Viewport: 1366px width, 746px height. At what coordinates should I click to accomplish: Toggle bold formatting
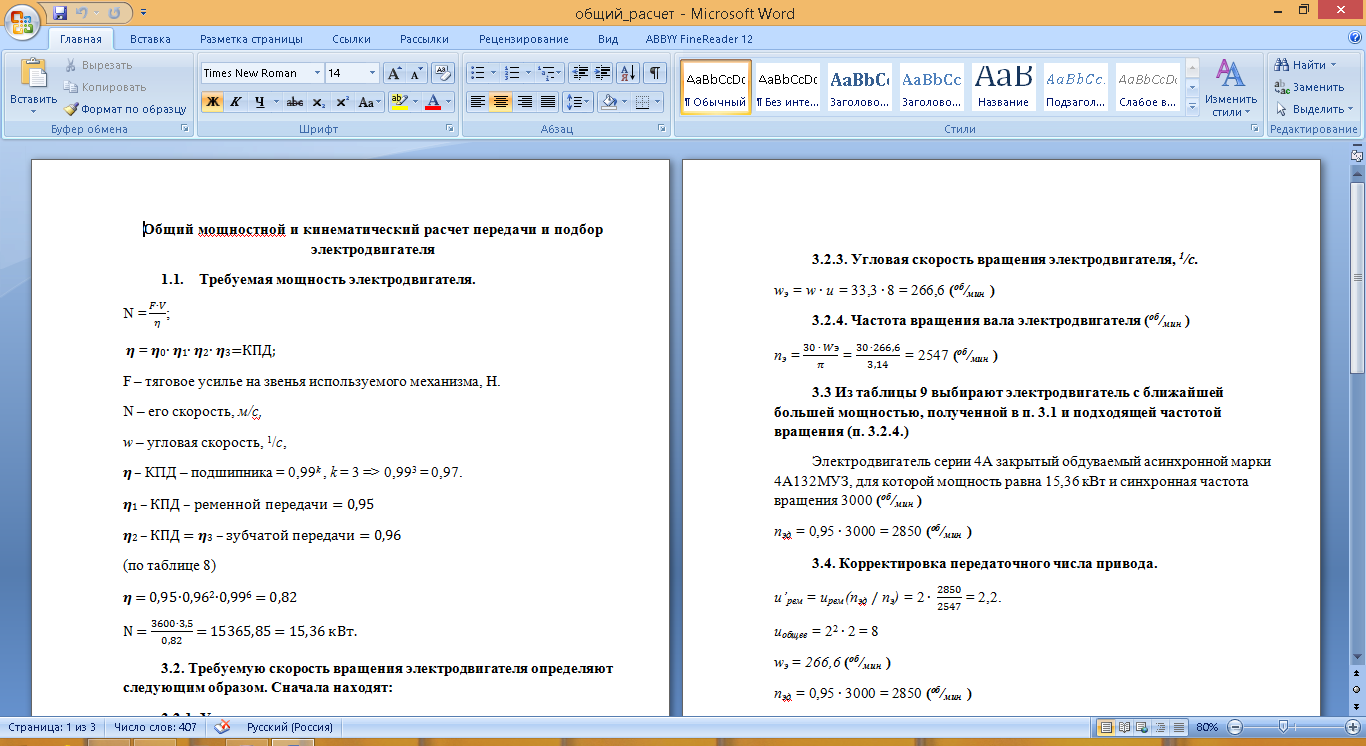tap(212, 102)
